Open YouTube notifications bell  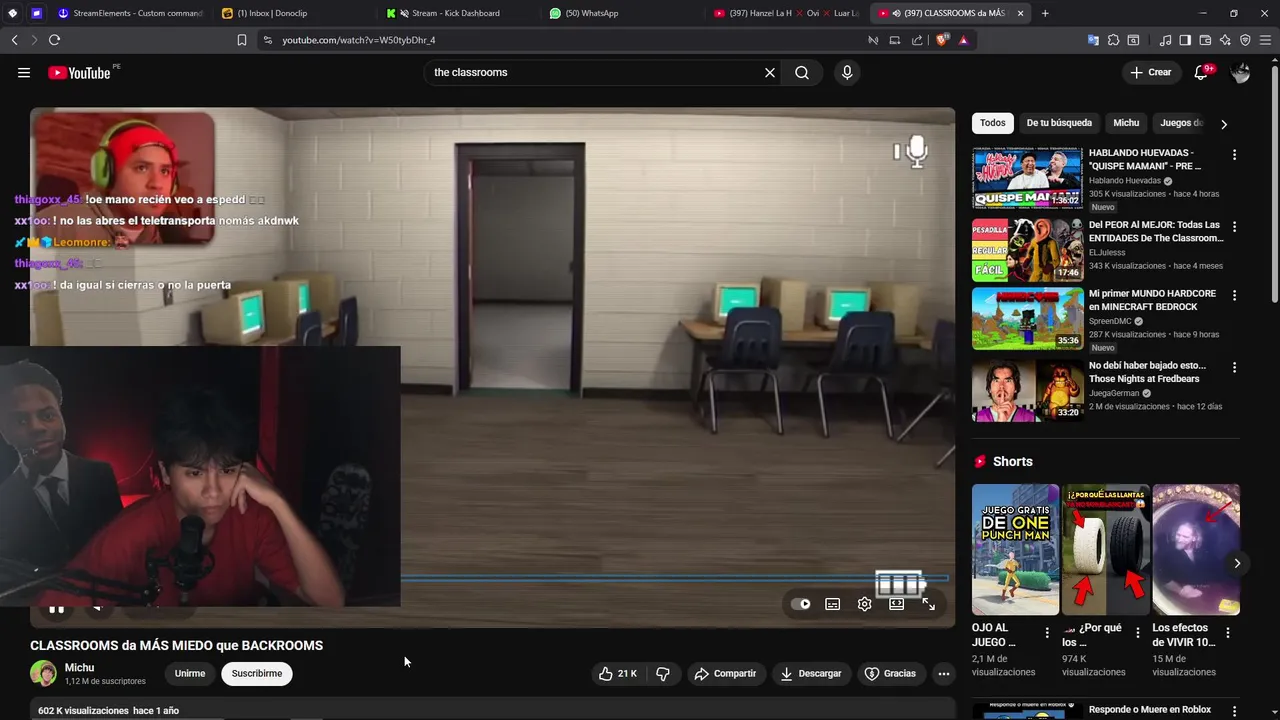coord(1201,72)
